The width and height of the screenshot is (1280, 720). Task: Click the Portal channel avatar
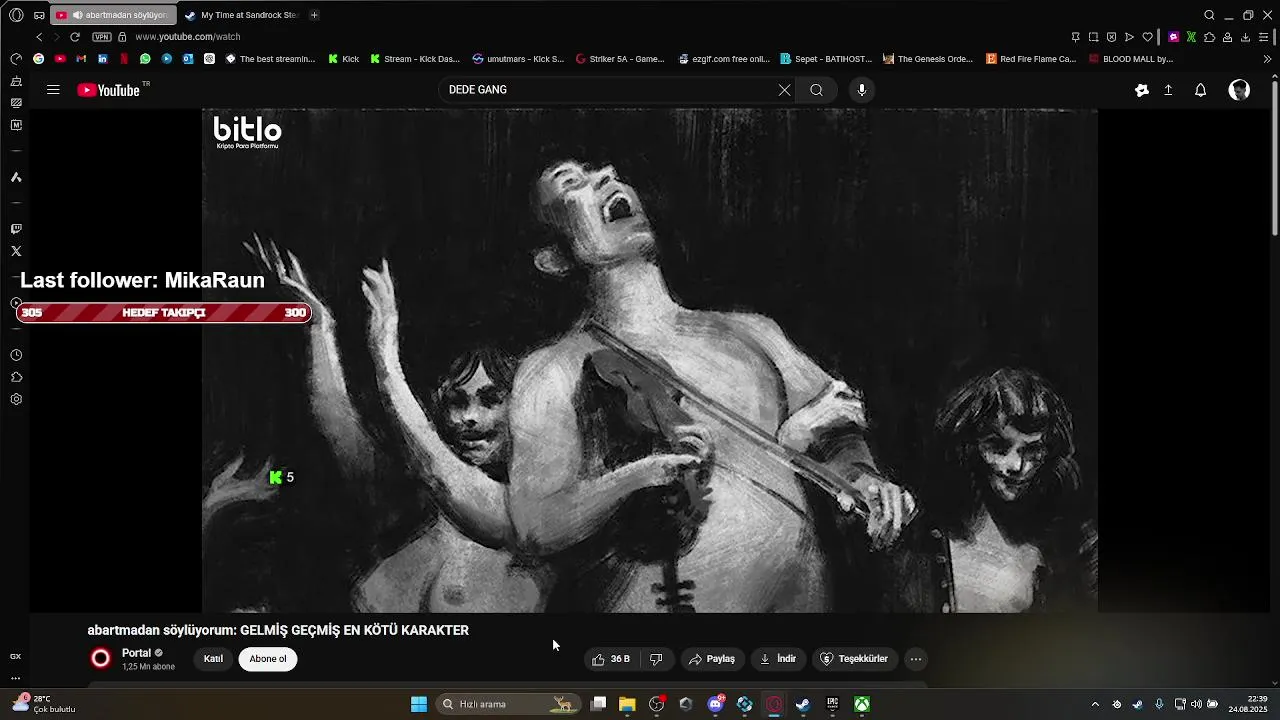pos(101,658)
